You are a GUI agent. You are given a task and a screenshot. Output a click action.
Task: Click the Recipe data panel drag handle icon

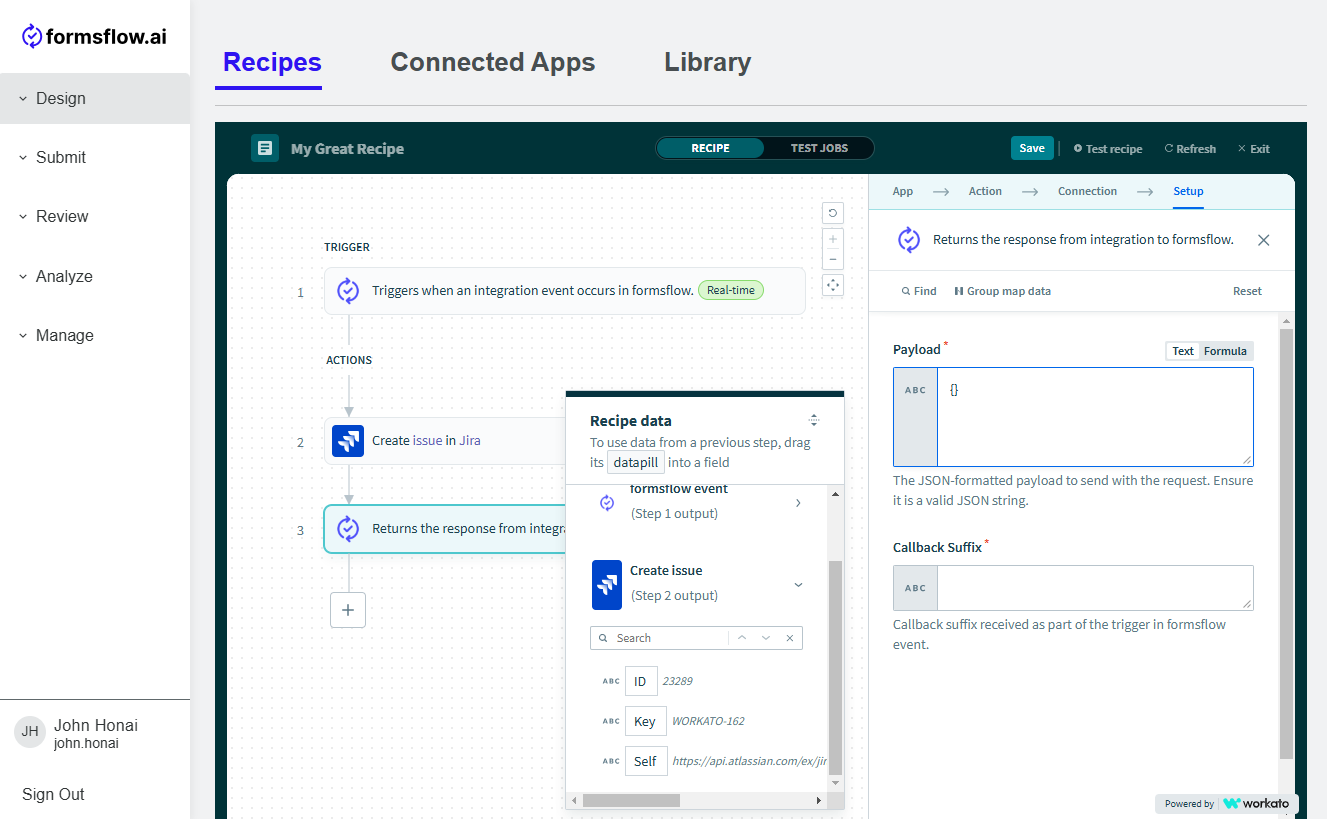814,420
